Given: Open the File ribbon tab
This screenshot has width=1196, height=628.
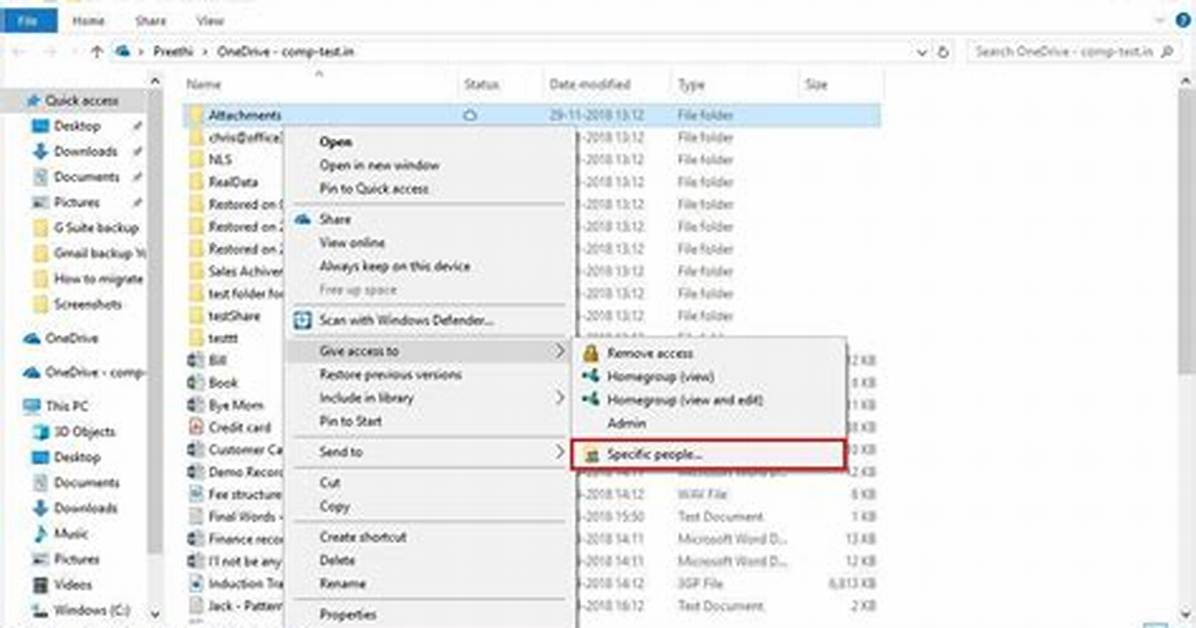Looking at the screenshot, I should click(28, 21).
